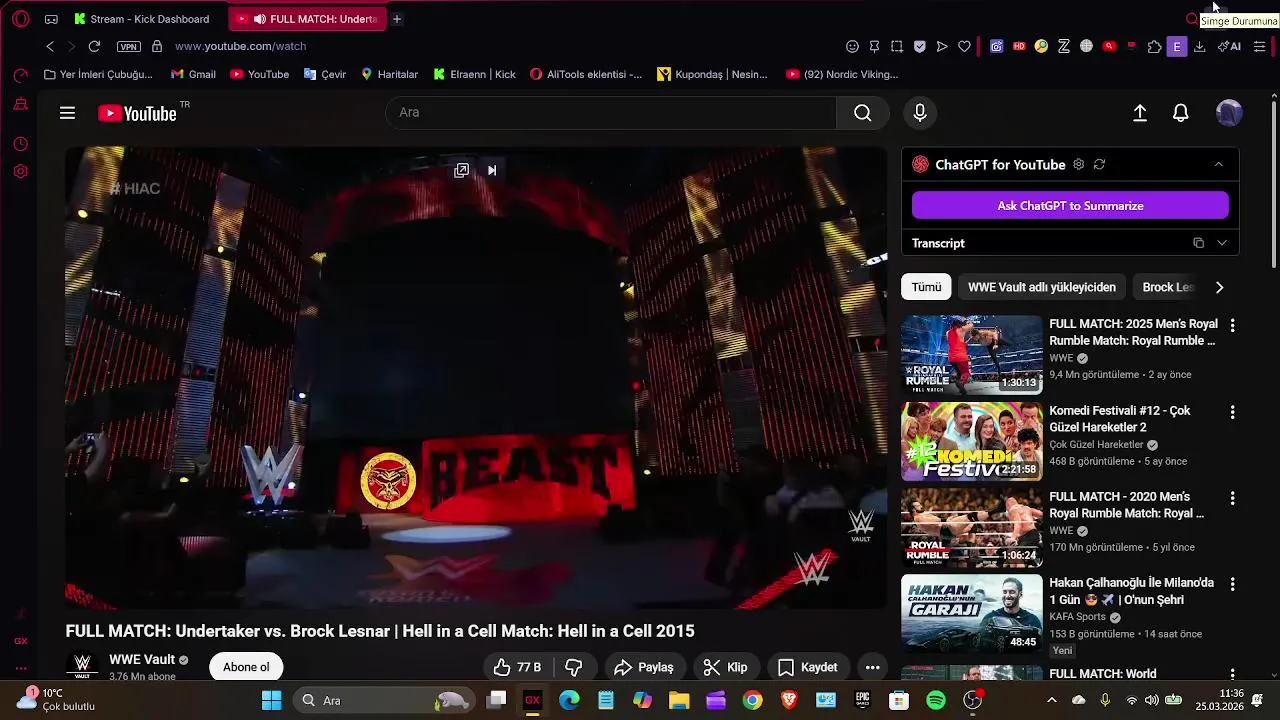
Task: Open Opera sidebar history clock icon
Action: click(x=20, y=144)
